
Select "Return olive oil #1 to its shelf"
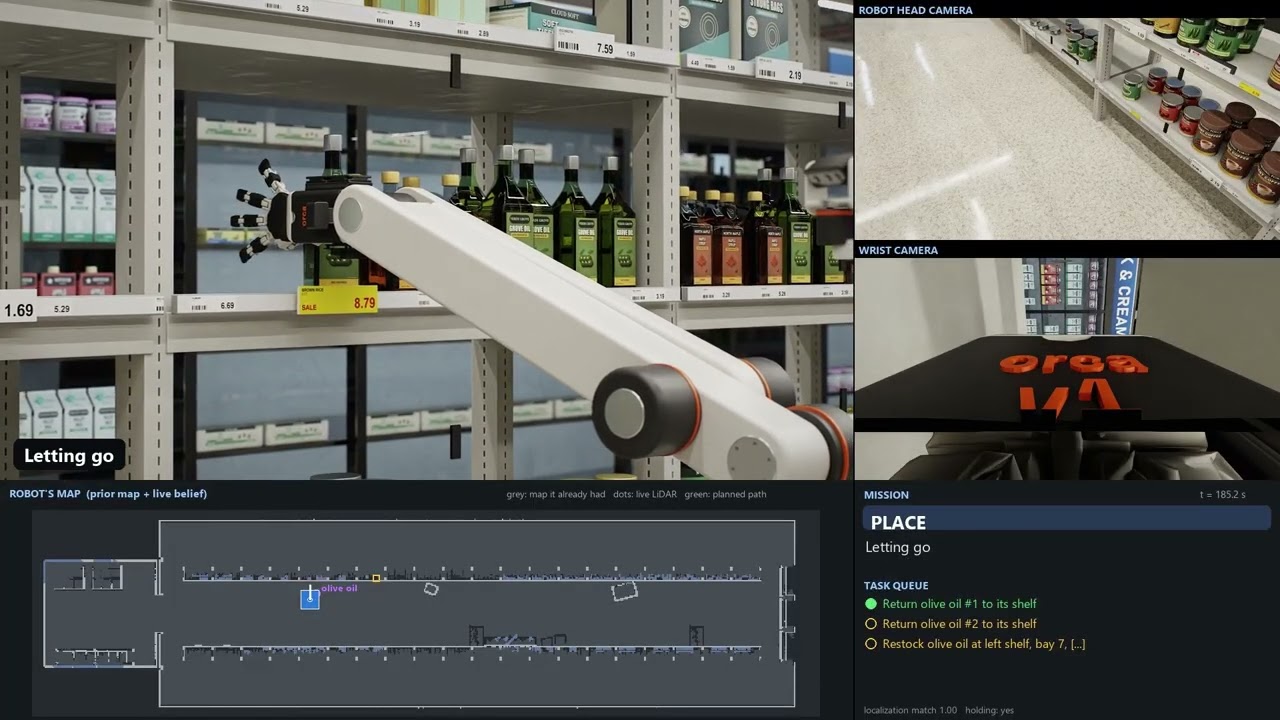[959, 604]
